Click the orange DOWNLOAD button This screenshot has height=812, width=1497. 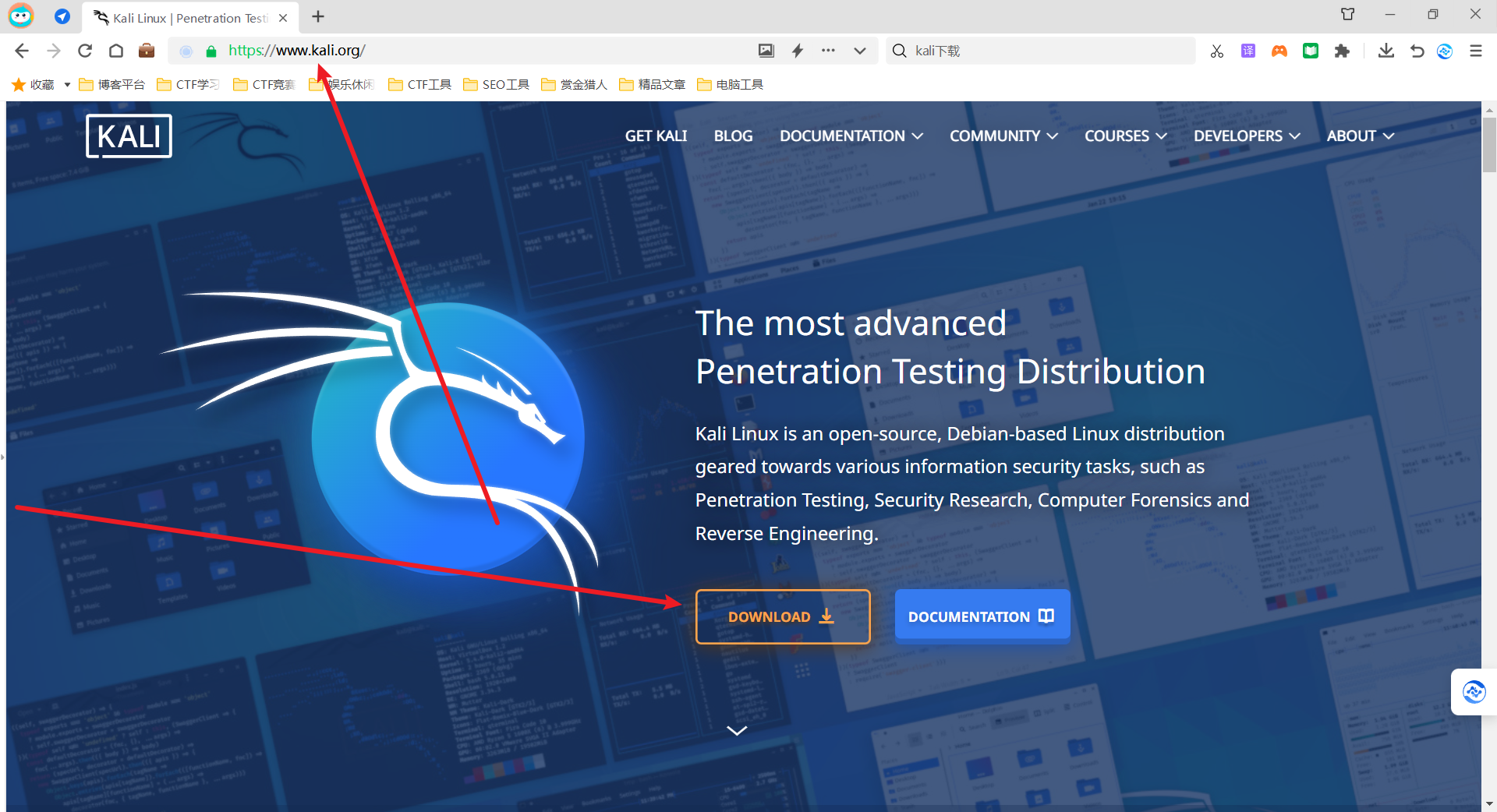(783, 616)
